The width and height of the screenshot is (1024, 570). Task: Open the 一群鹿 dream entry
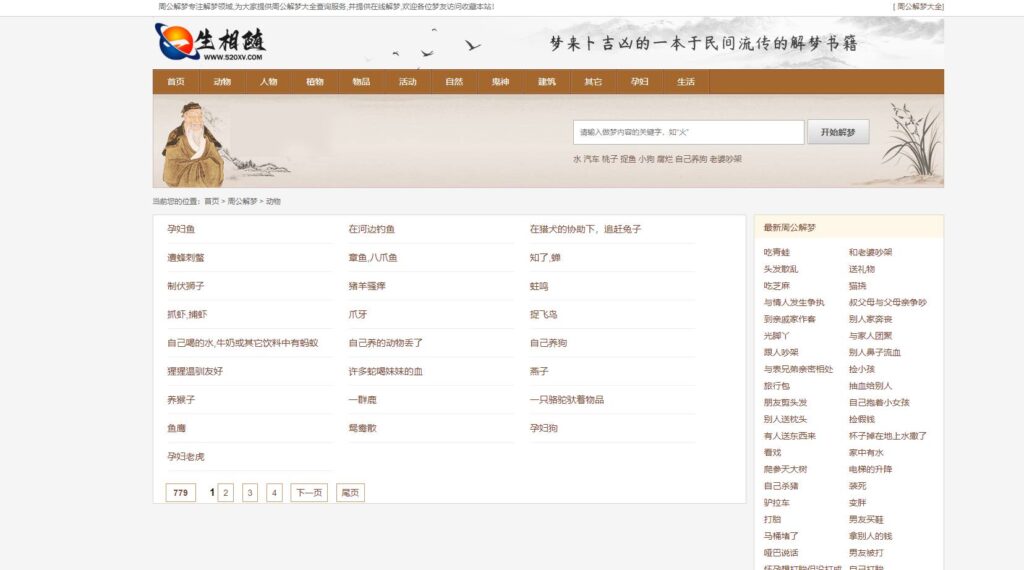(362, 400)
